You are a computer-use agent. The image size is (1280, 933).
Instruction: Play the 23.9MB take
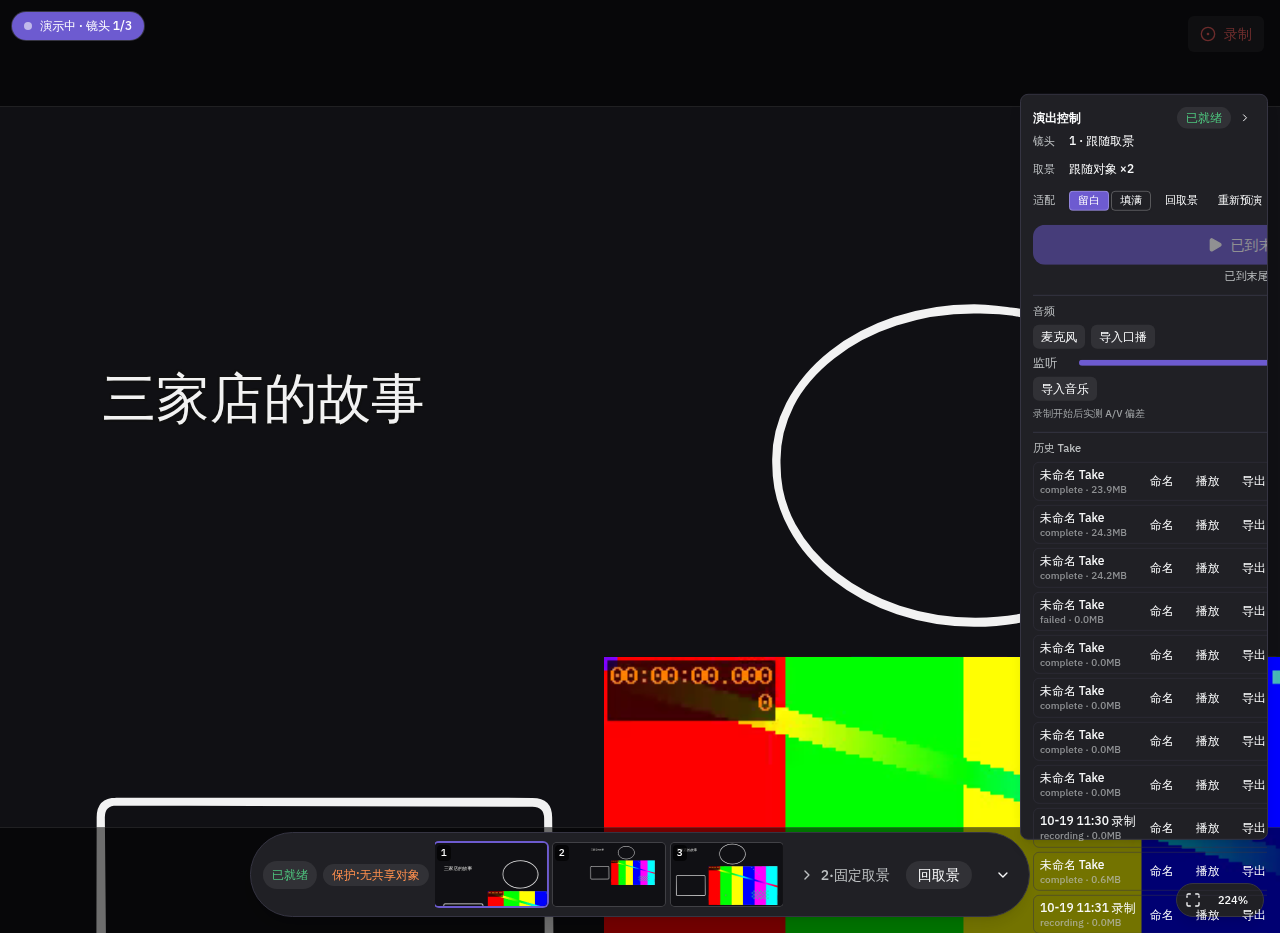[1207, 481]
